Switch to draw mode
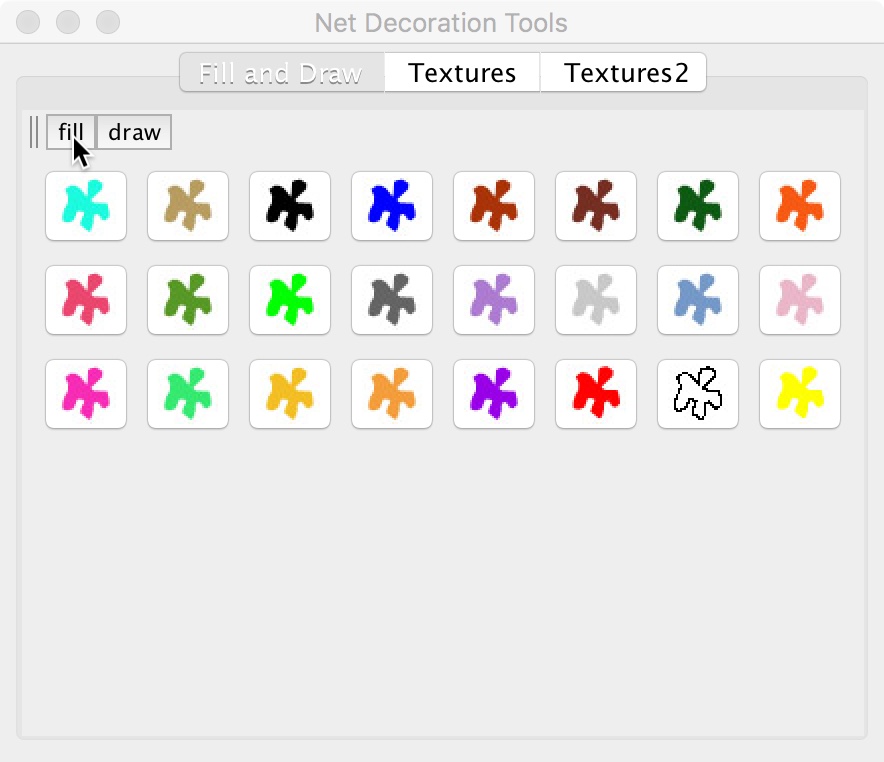The height and width of the screenshot is (762, 884). [x=134, y=131]
